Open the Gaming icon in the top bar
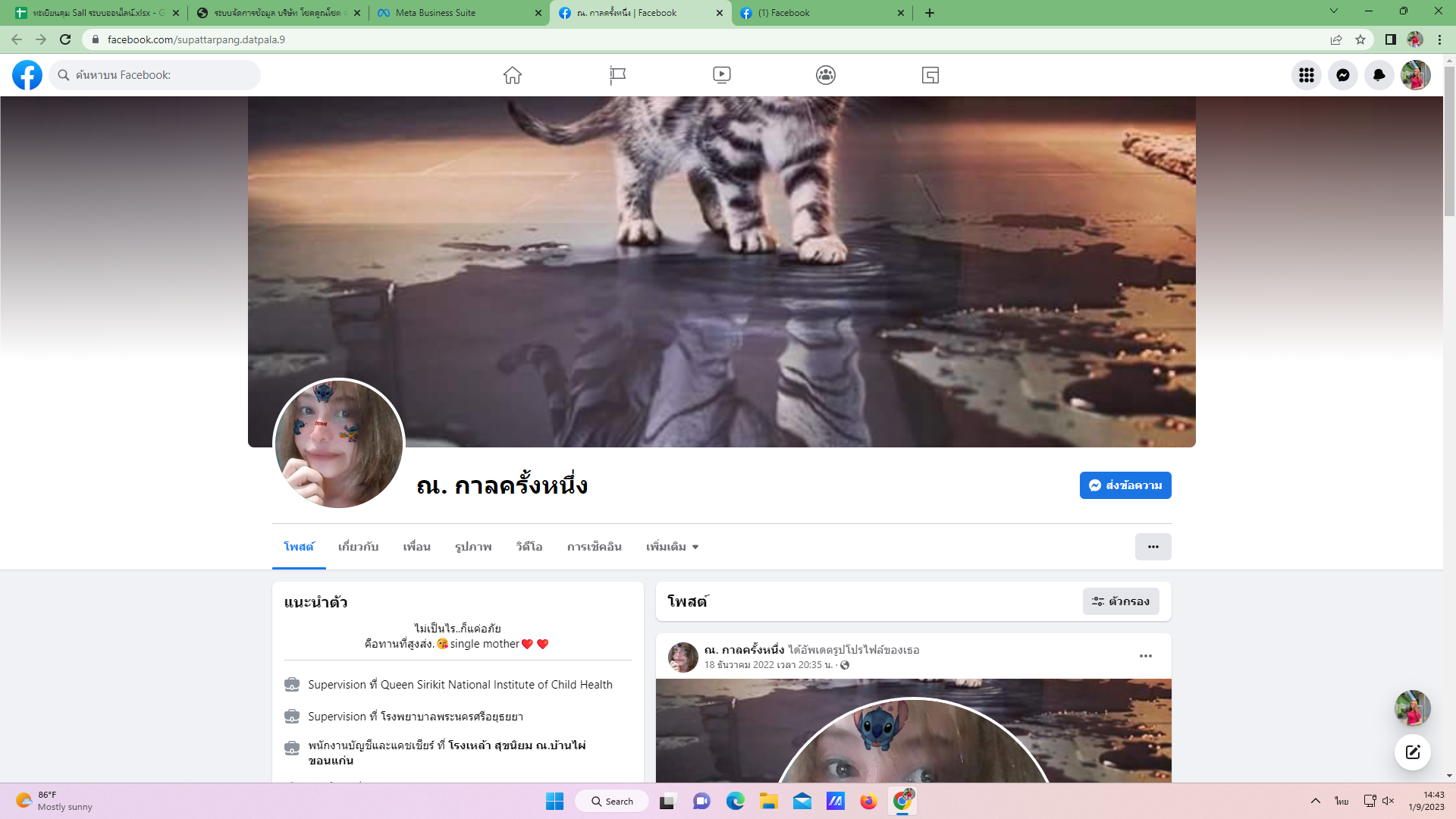This screenshot has width=1456, height=819. coord(930,75)
